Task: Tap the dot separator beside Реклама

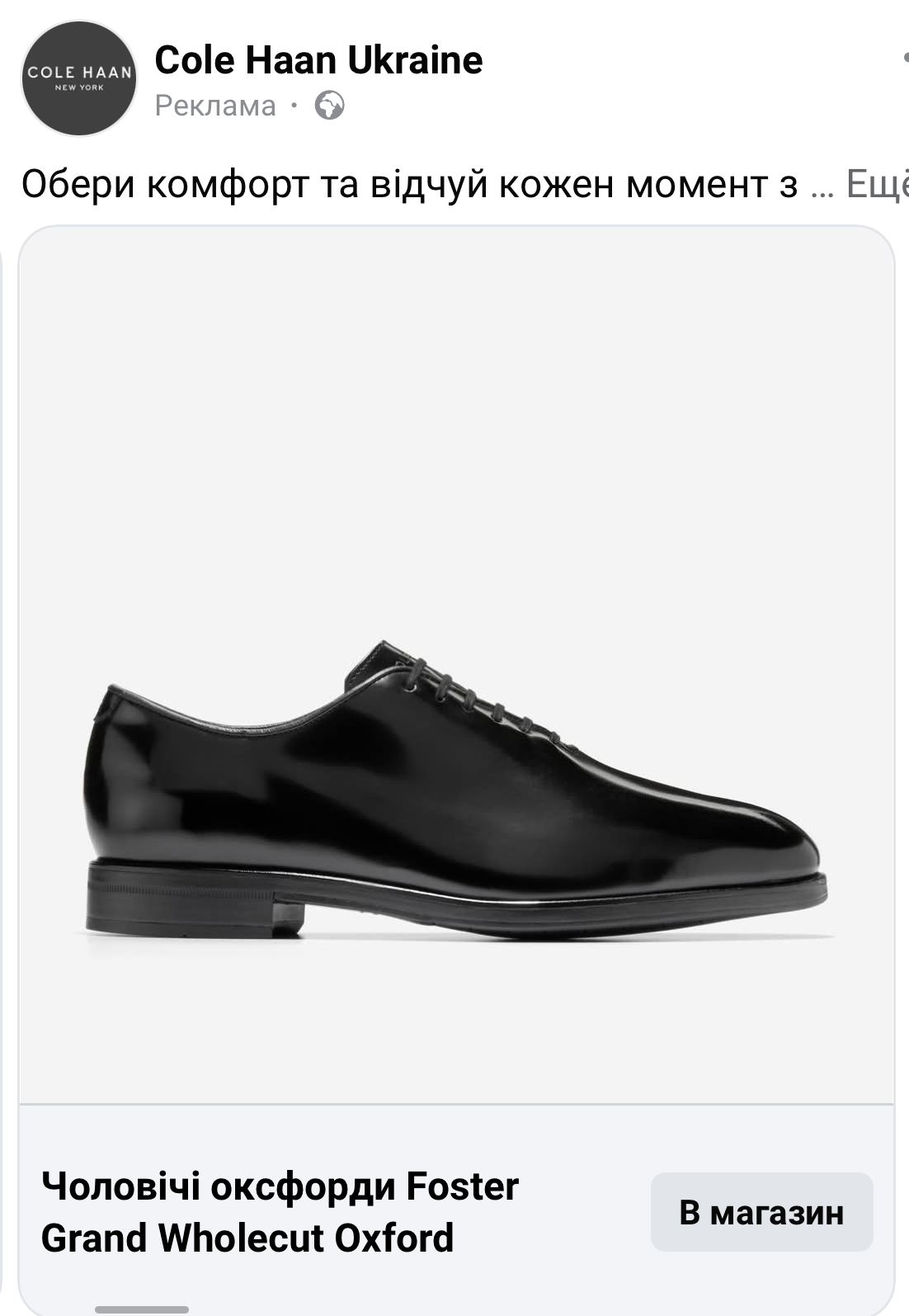Action: (294, 106)
